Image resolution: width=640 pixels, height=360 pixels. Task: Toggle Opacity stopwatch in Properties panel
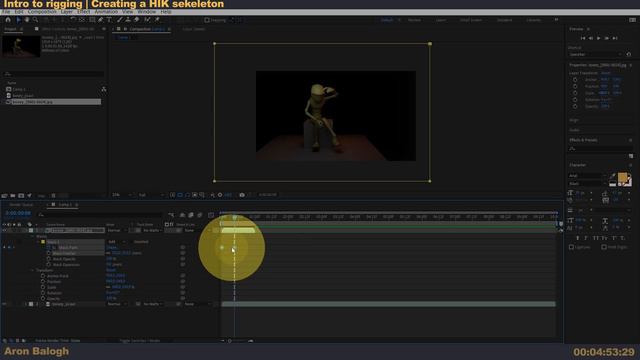[575, 106]
